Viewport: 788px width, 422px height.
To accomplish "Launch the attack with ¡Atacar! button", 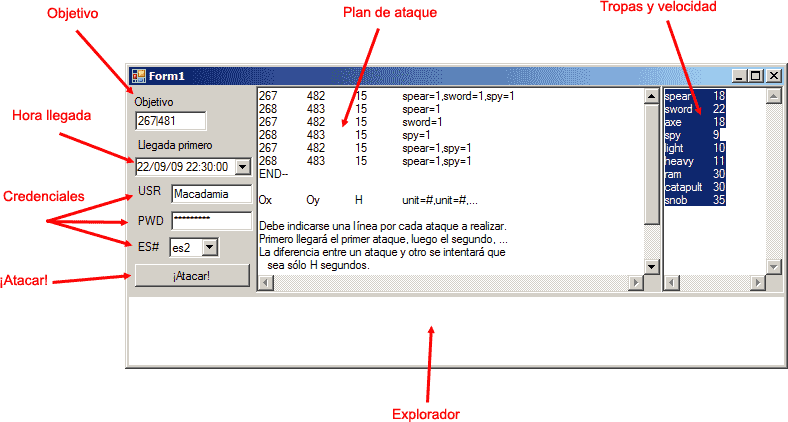I will (x=191, y=275).
